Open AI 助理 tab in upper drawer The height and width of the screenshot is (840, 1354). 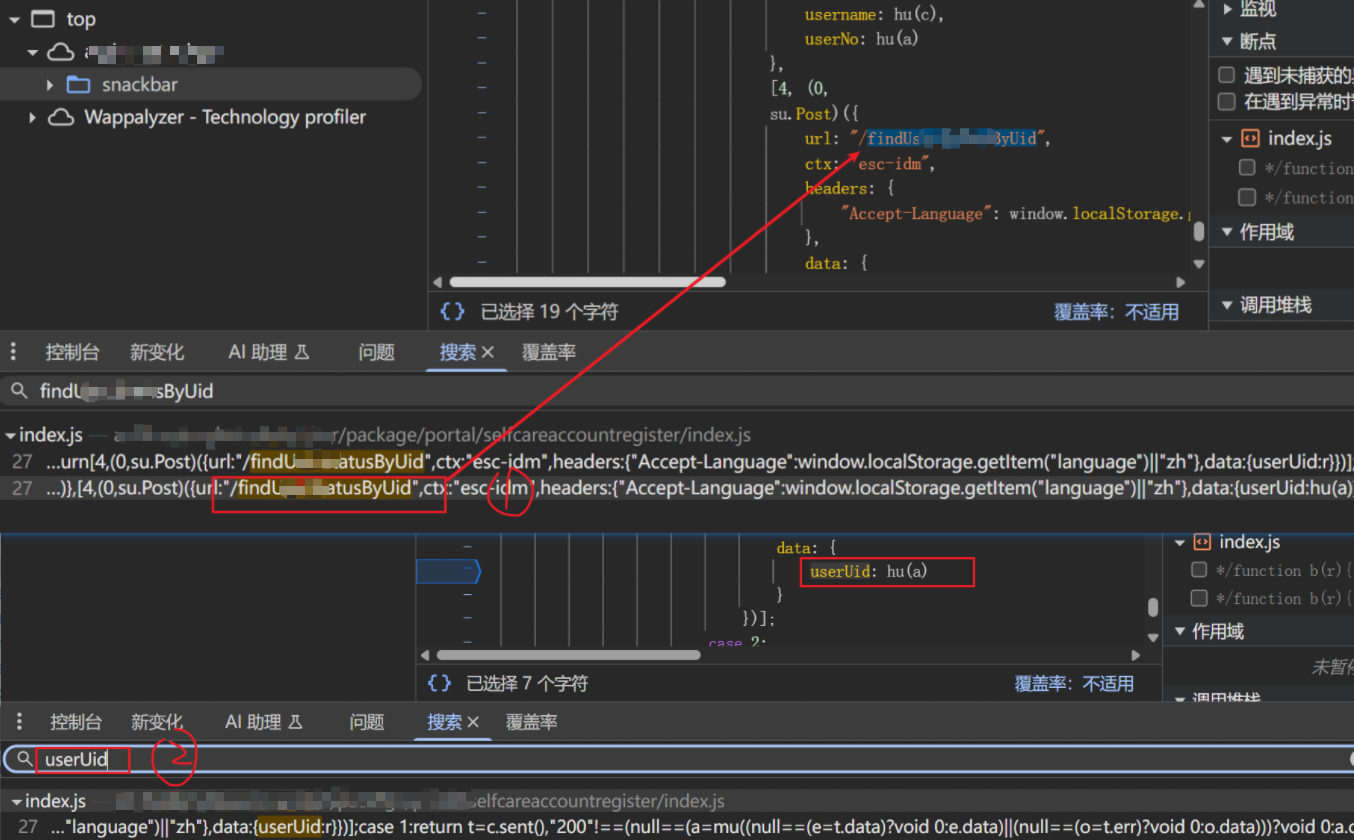click(x=269, y=352)
